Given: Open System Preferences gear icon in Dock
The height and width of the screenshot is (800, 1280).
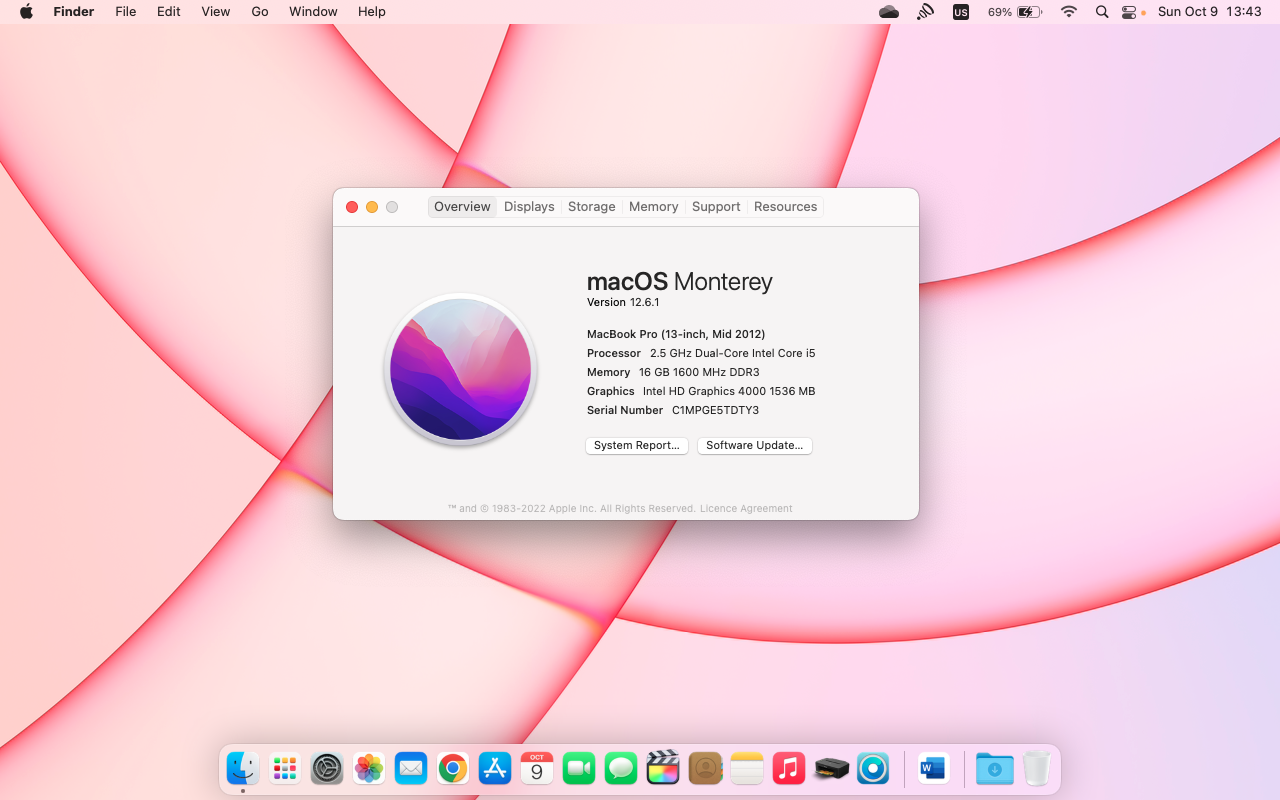Looking at the screenshot, I should (x=327, y=768).
